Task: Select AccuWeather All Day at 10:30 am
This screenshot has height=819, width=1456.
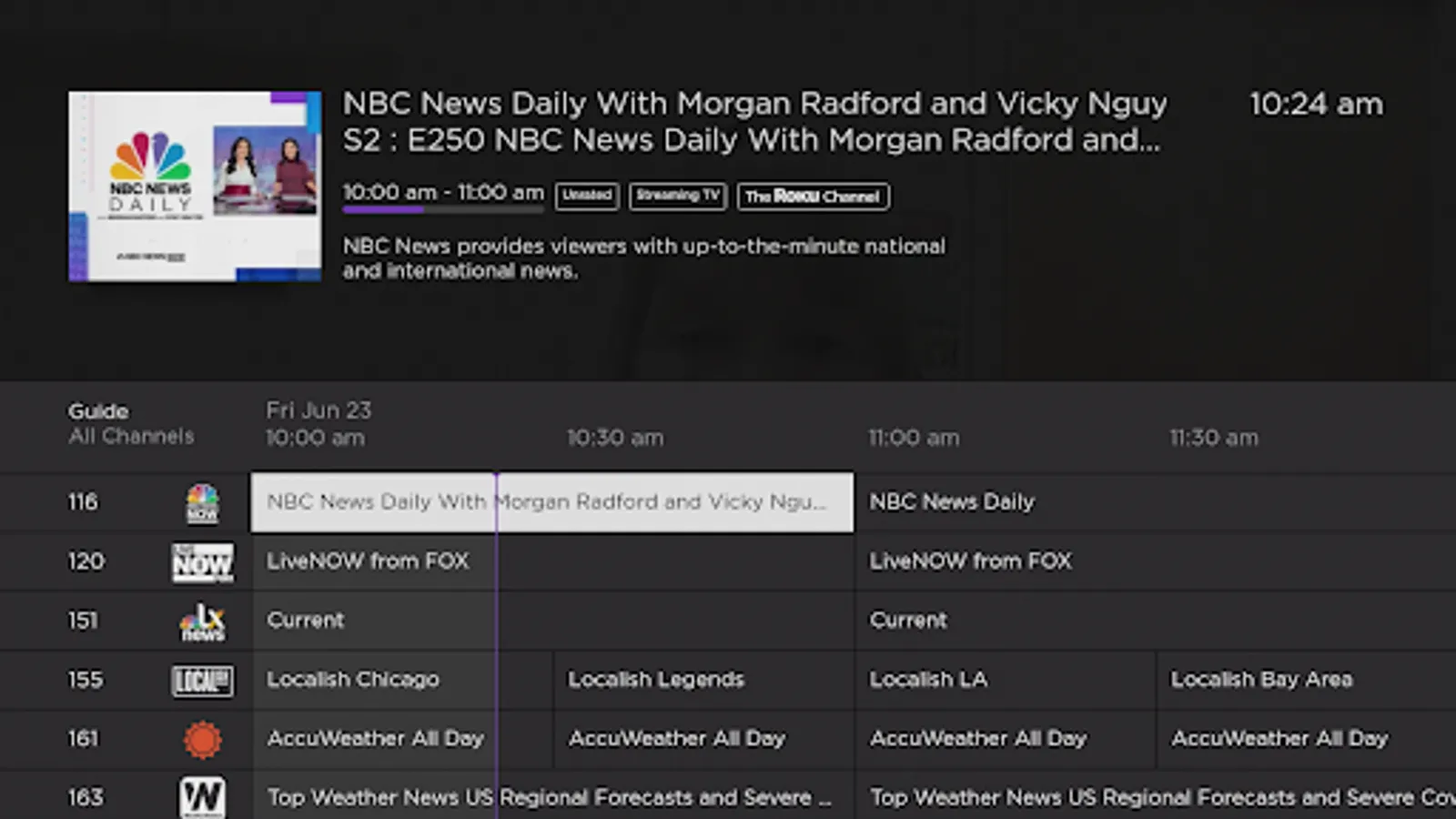Action: (703, 739)
